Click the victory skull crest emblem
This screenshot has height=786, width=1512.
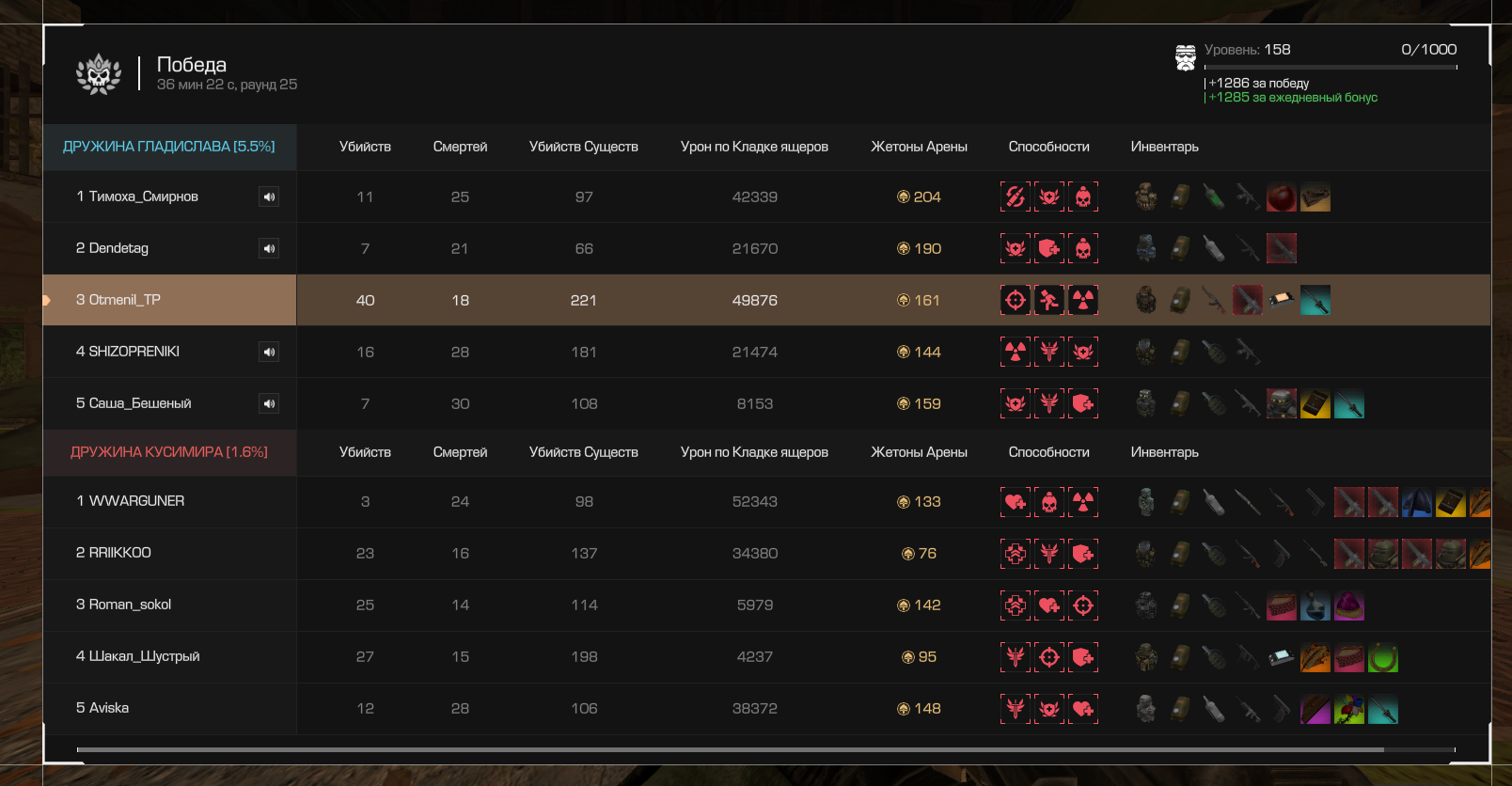click(99, 73)
